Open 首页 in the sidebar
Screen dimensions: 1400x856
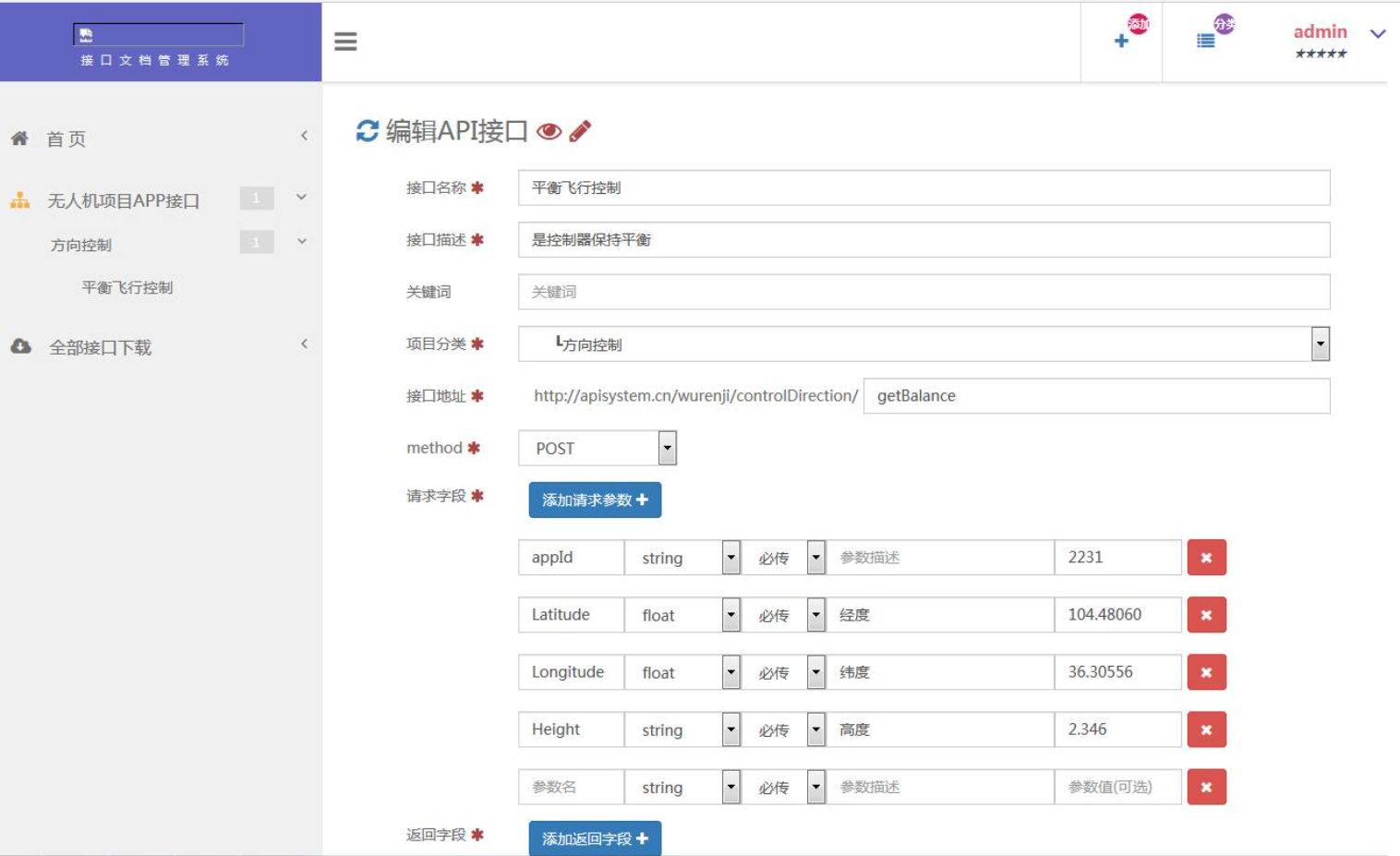coord(66,139)
